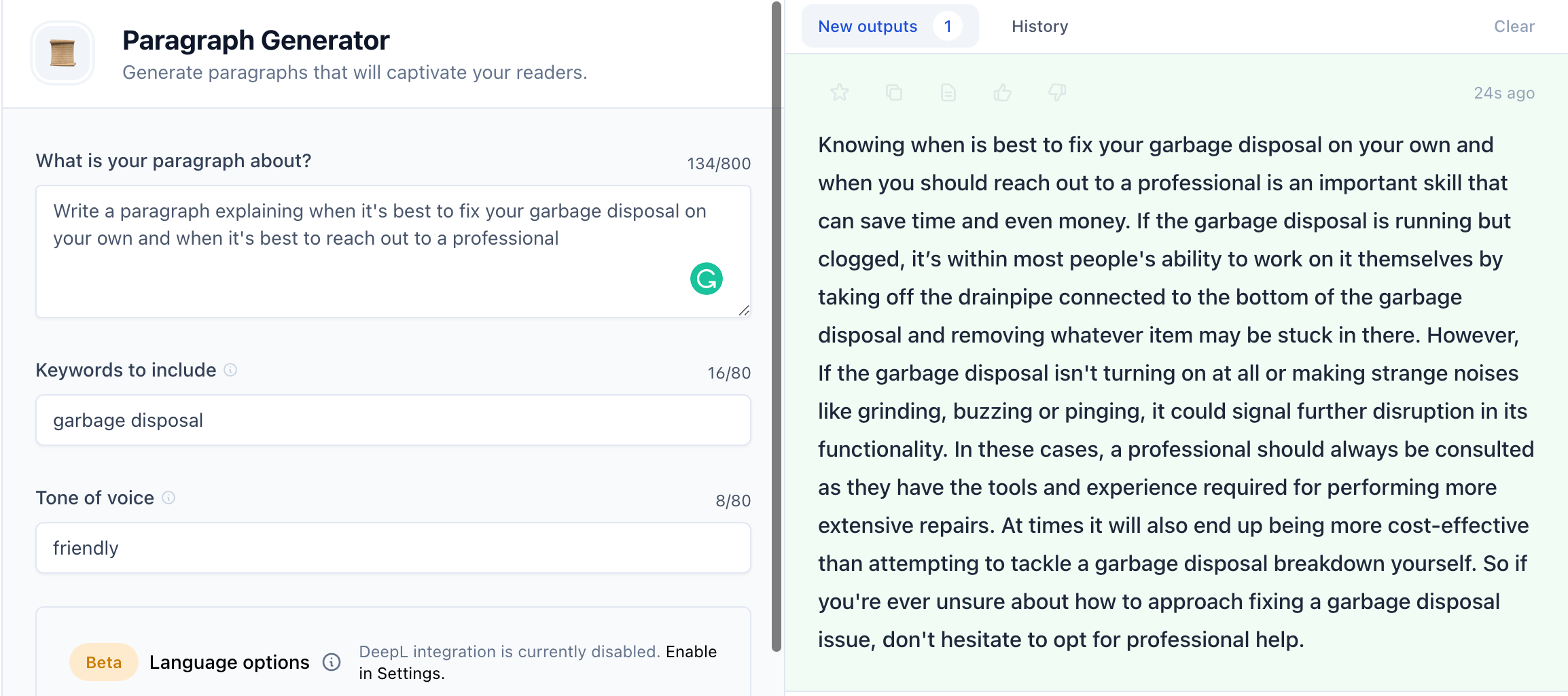Click info icon next to Language options
Viewport: 1568px width, 696px height.
pyautogui.click(x=332, y=662)
